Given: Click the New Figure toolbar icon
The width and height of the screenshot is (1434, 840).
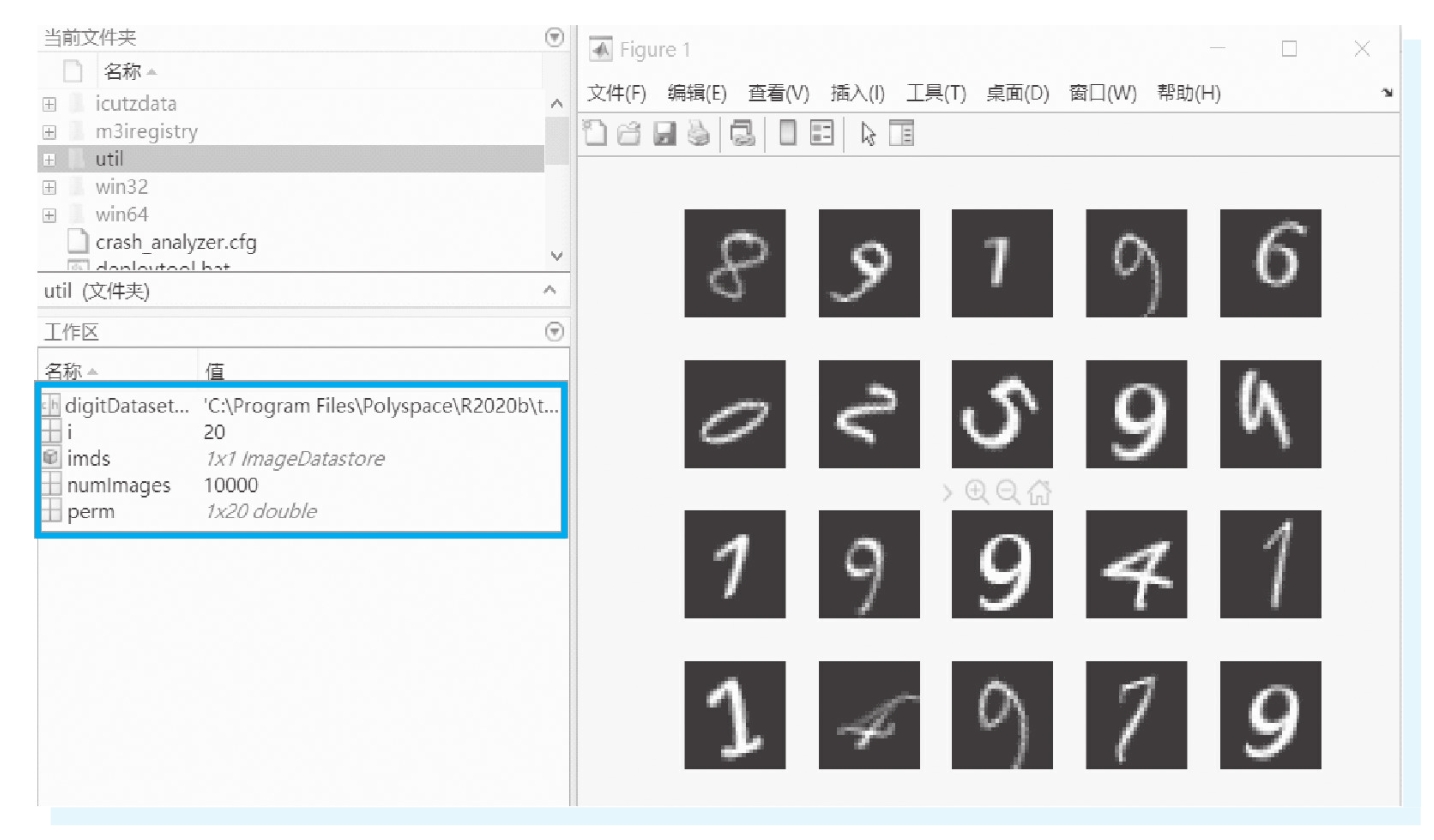Looking at the screenshot, I should pyautogui.click(x=596, y=133).
